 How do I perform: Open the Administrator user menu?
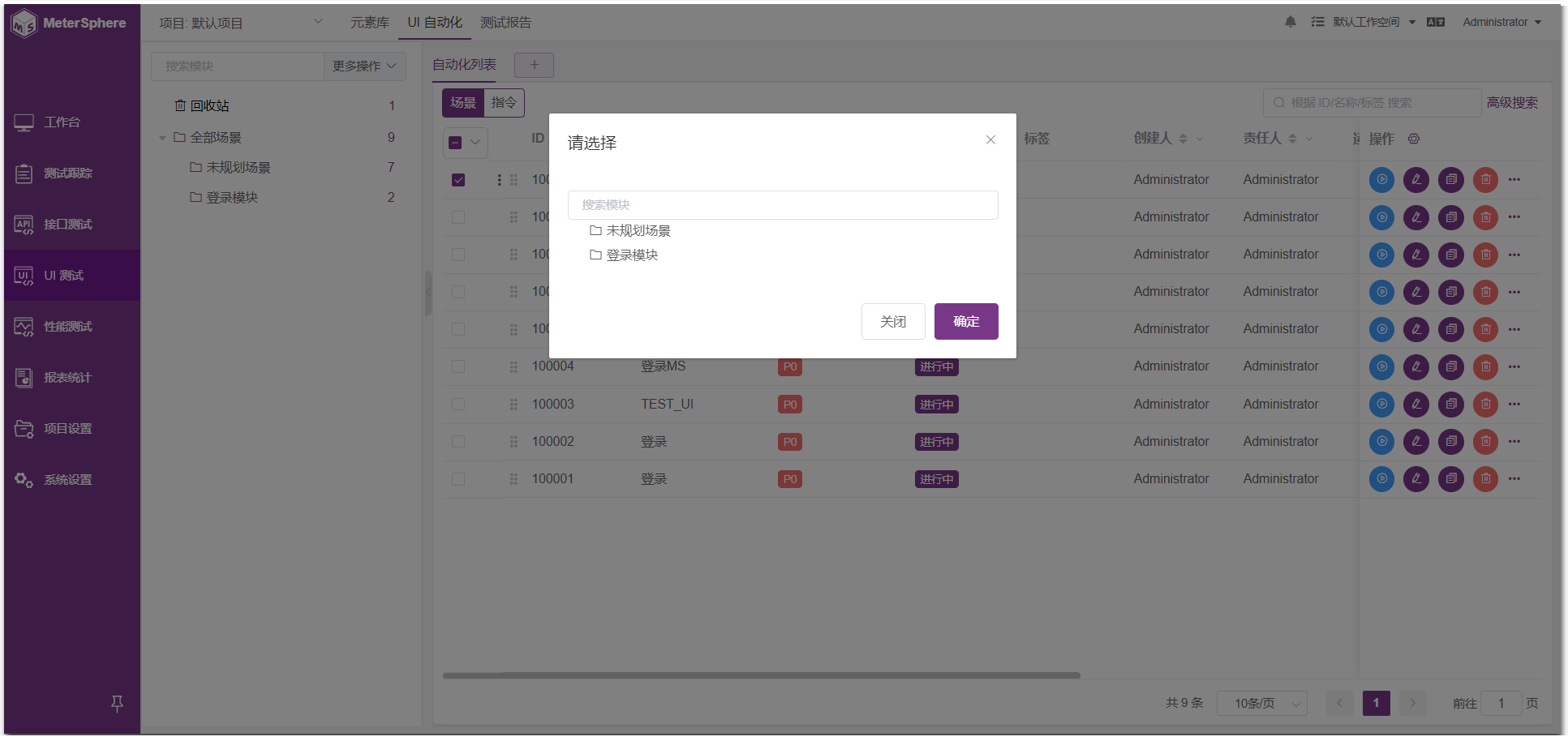click(1501, 22)
